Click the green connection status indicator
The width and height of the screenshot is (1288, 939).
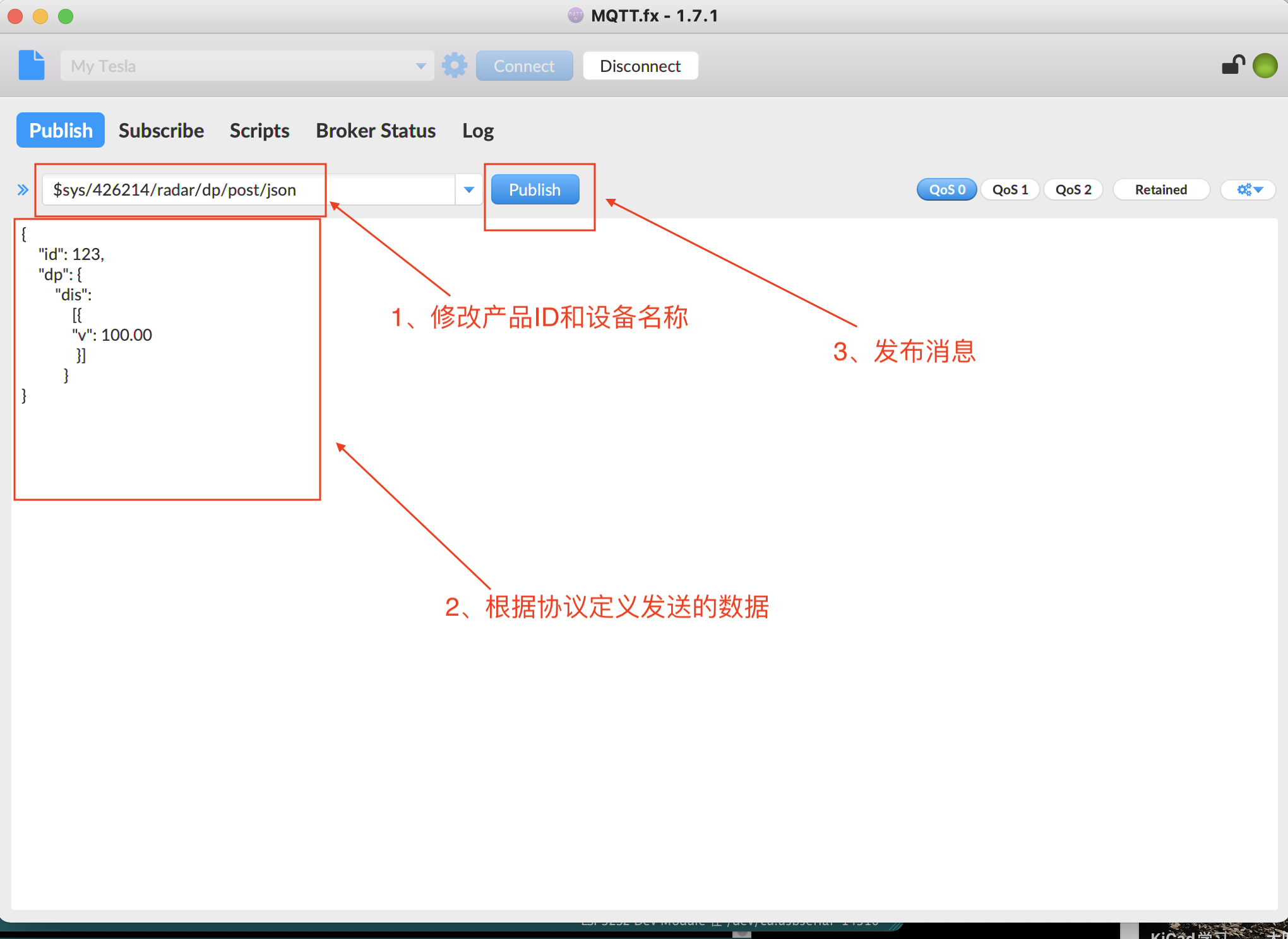(1265, 65)
